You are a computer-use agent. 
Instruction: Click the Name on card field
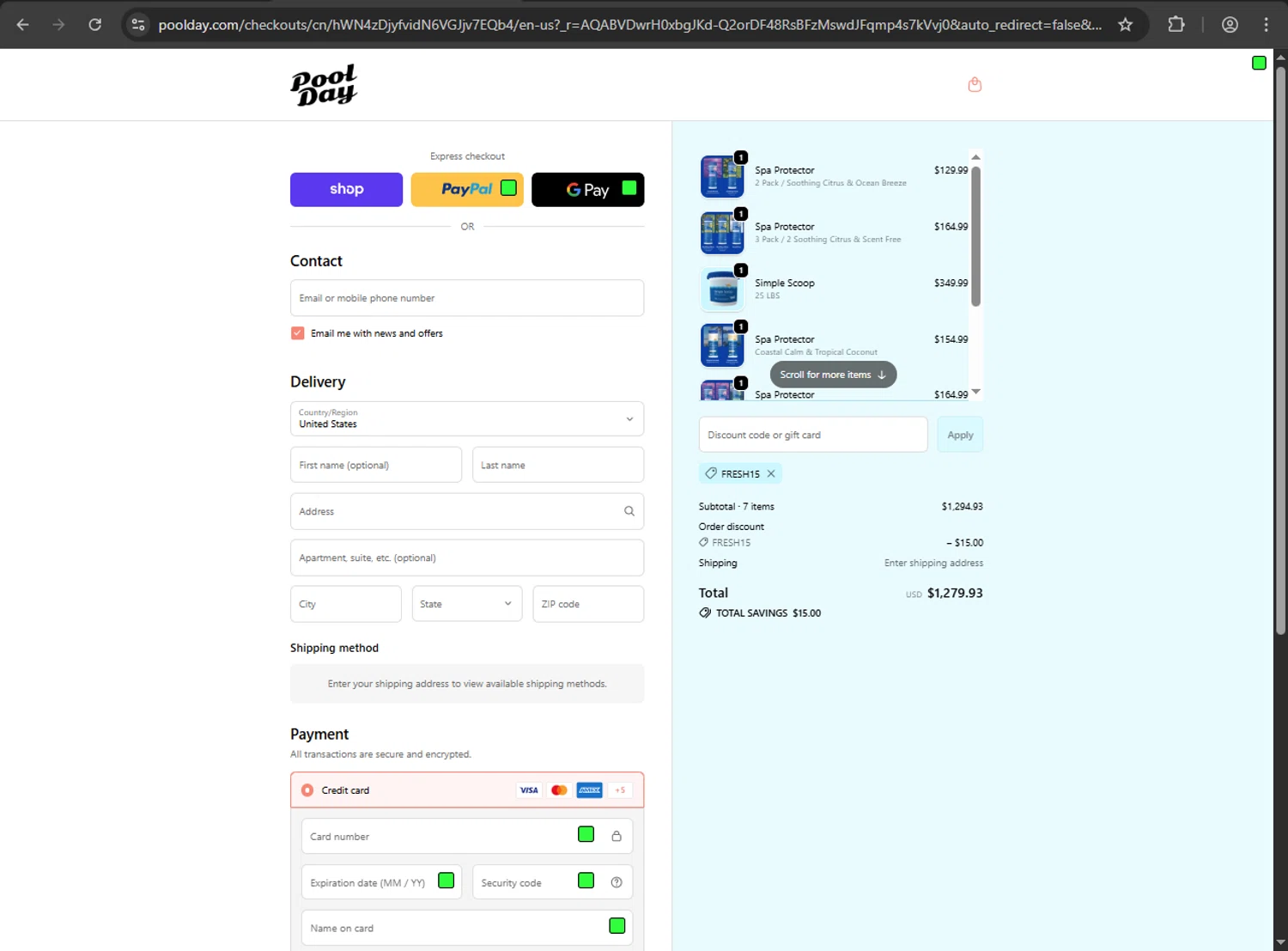pyautogui.click(x=467, y=928)
